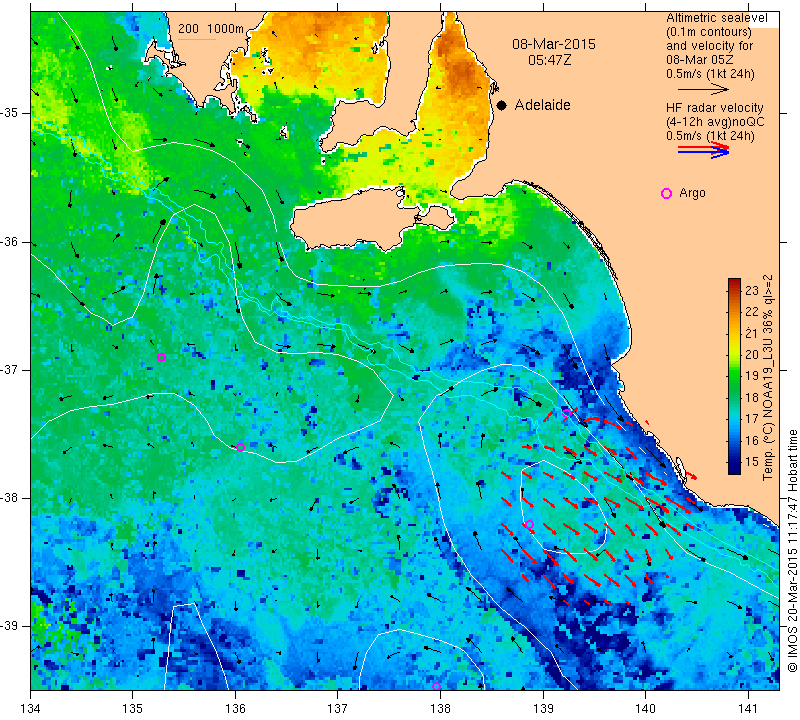The width and height of the screenshot is (800, 720).
Task: Click the colorbar tick label '16'
Action: (x=752, y=440)
